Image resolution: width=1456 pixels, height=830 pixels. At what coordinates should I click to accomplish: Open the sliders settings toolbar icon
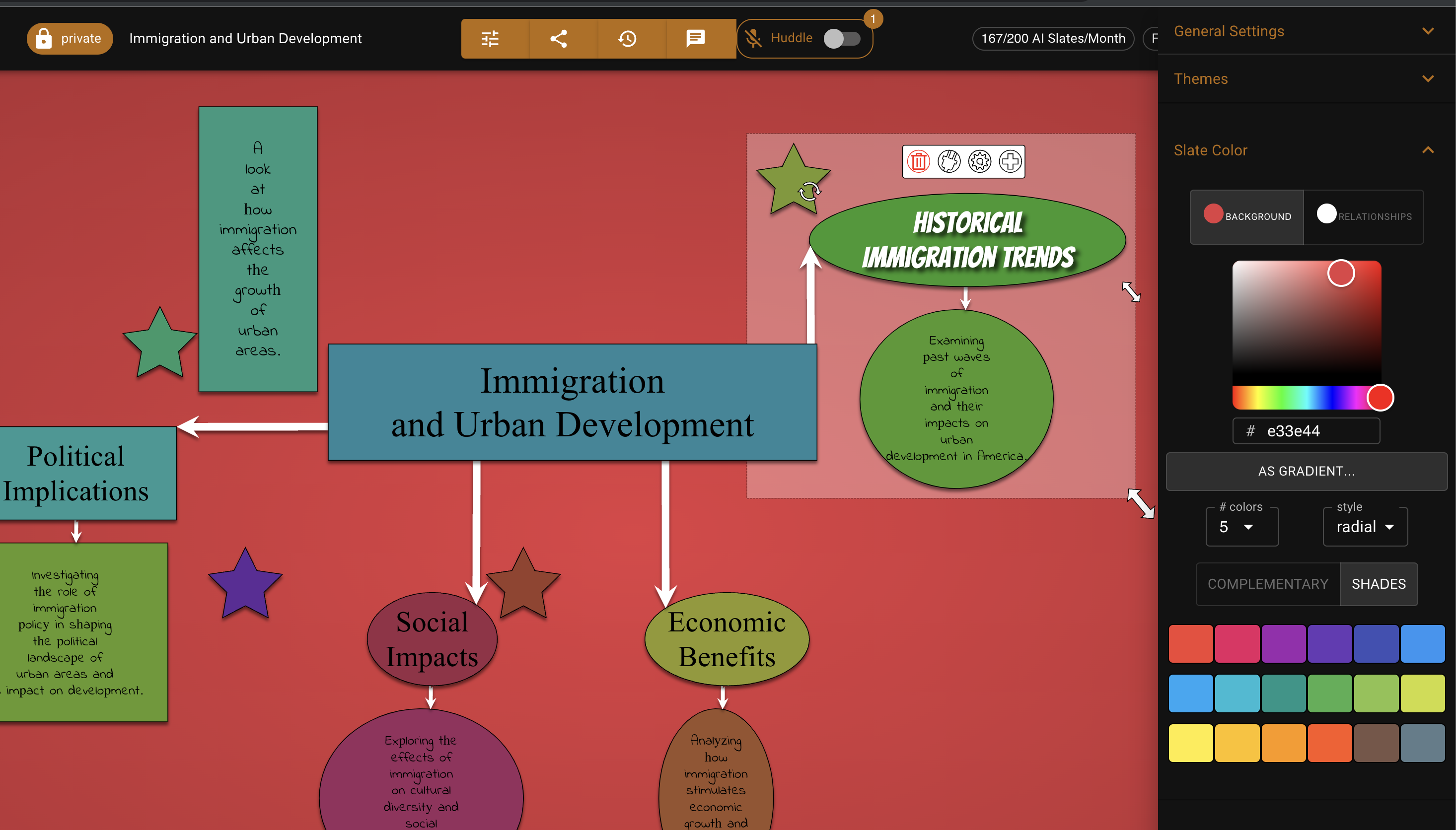pyautogui.click(x=490, y=39)
